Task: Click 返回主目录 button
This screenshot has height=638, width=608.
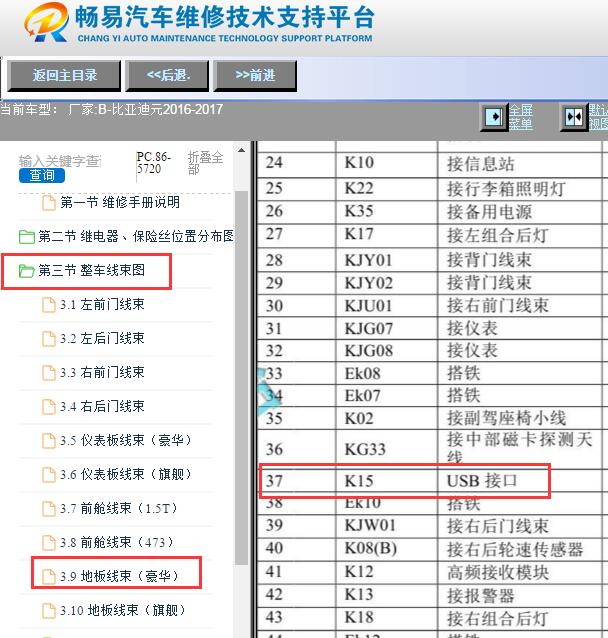Action: [x=64, y=76]
